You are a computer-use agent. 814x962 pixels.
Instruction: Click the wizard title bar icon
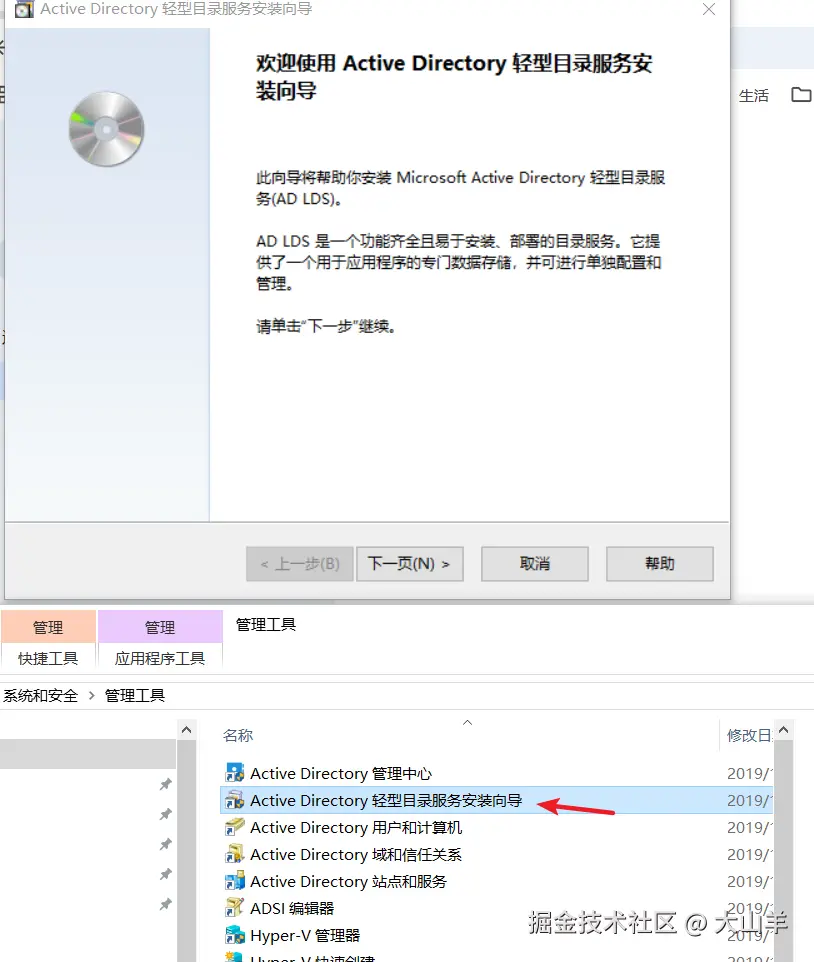[24, 9]
